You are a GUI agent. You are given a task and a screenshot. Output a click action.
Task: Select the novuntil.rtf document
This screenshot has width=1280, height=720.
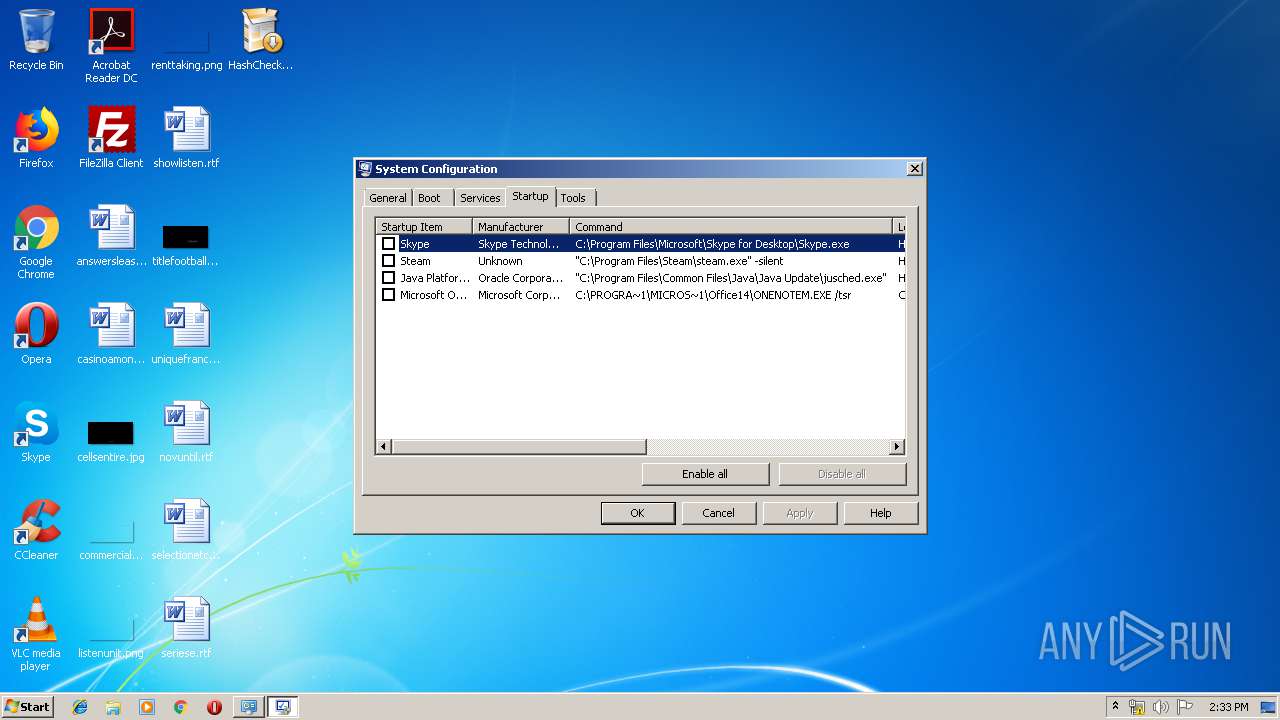click(x=186, y=432)
